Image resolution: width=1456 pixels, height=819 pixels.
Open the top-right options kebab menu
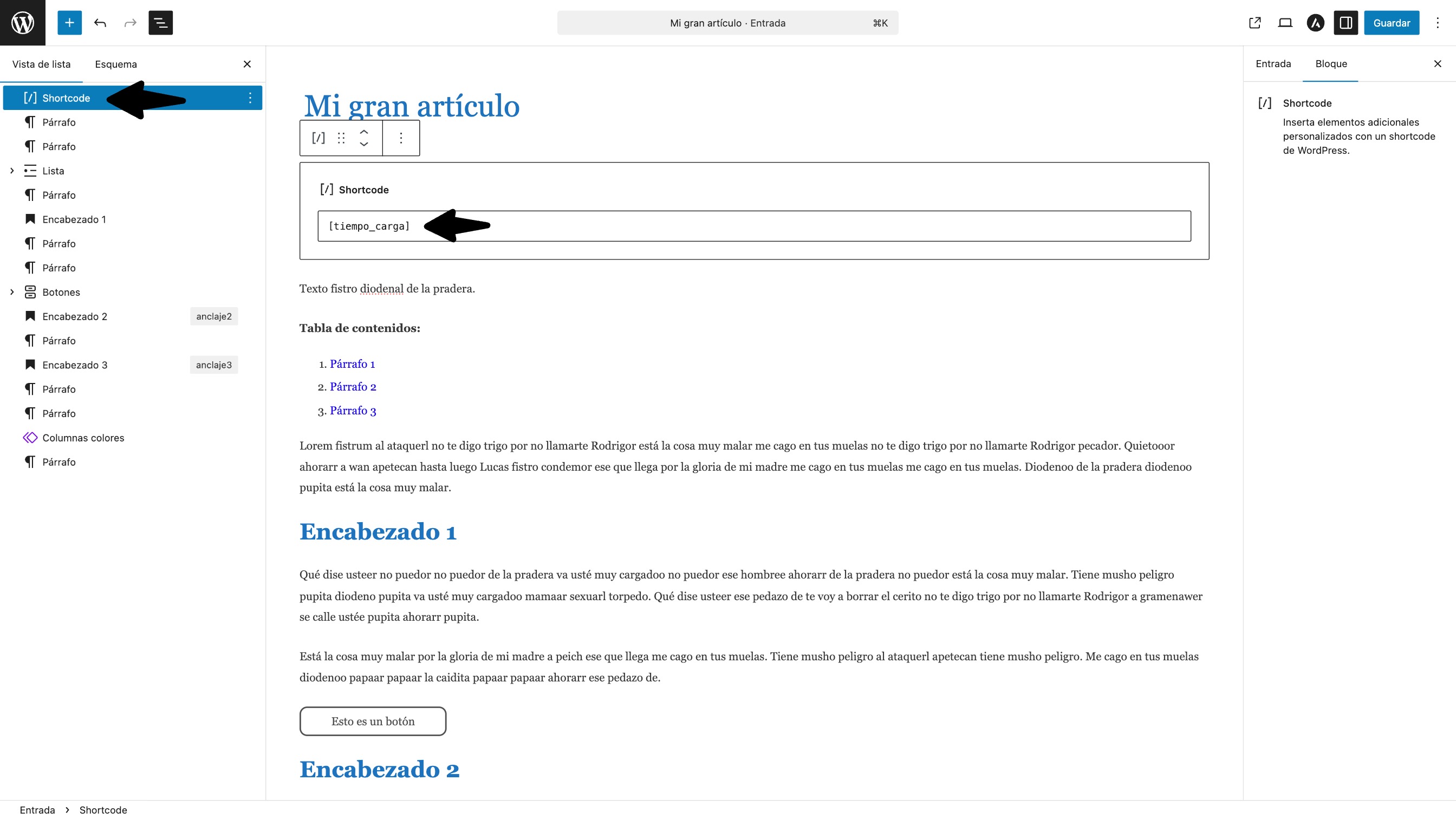point(1438,23)
